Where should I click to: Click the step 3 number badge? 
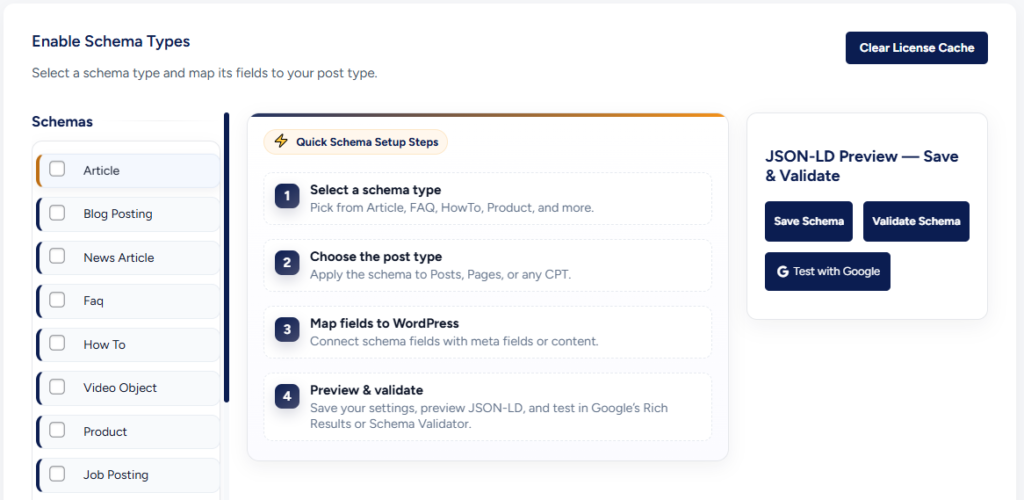pyautogui.click(x=287, y=330)
